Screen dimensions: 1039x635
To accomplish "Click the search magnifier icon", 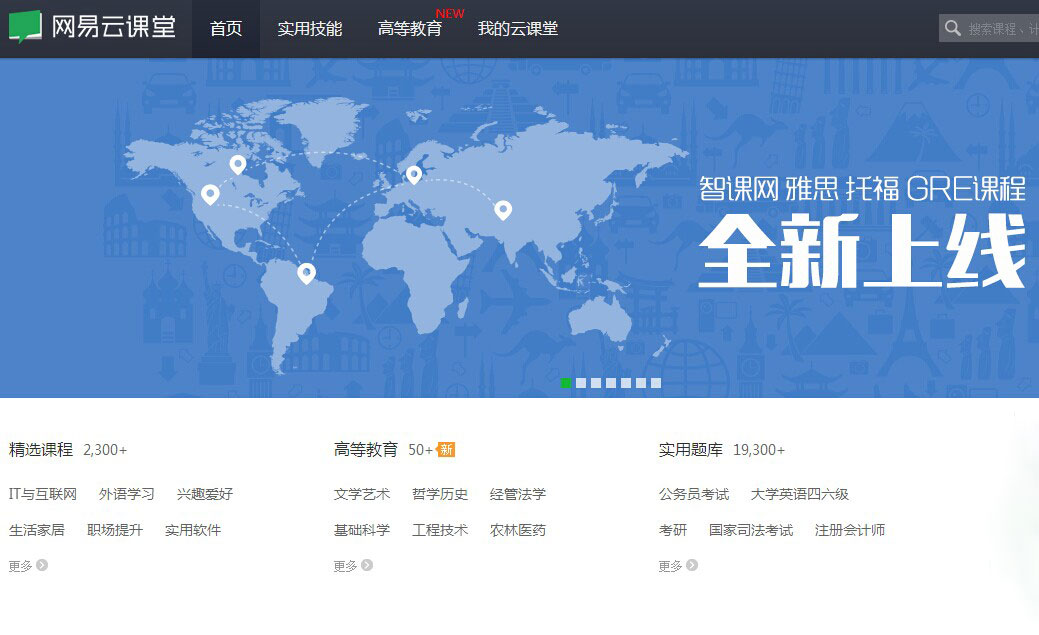I will 951,28.
